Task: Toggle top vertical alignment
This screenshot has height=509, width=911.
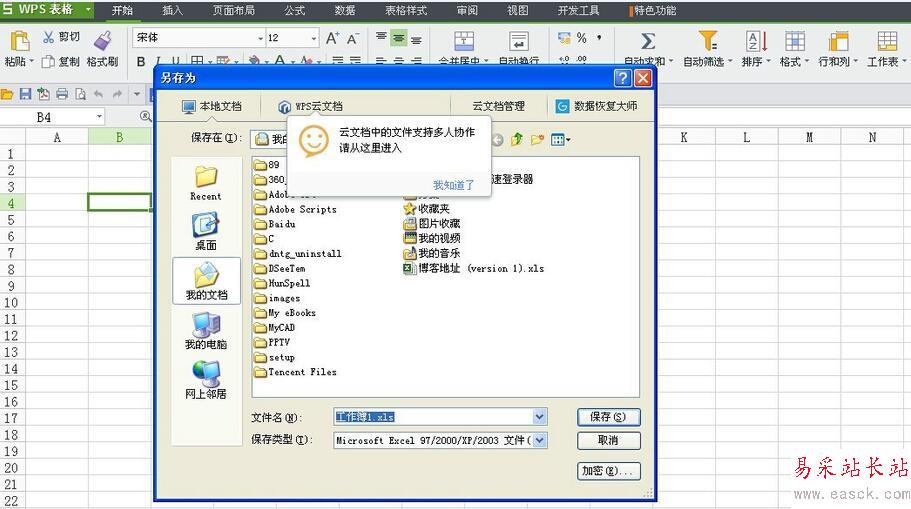Action: 381,37
